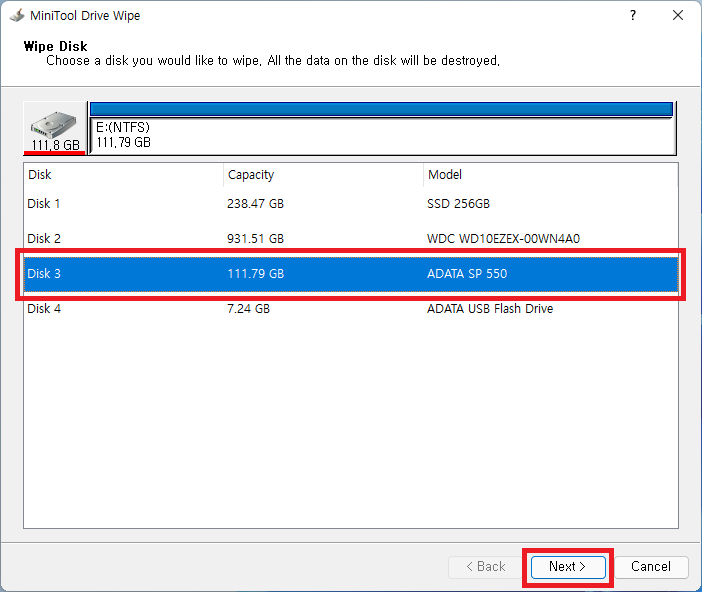The width and height of the screenshot is (702, 592).
Task: Click the SSD 256GB model cell
Action: [458, 204]
